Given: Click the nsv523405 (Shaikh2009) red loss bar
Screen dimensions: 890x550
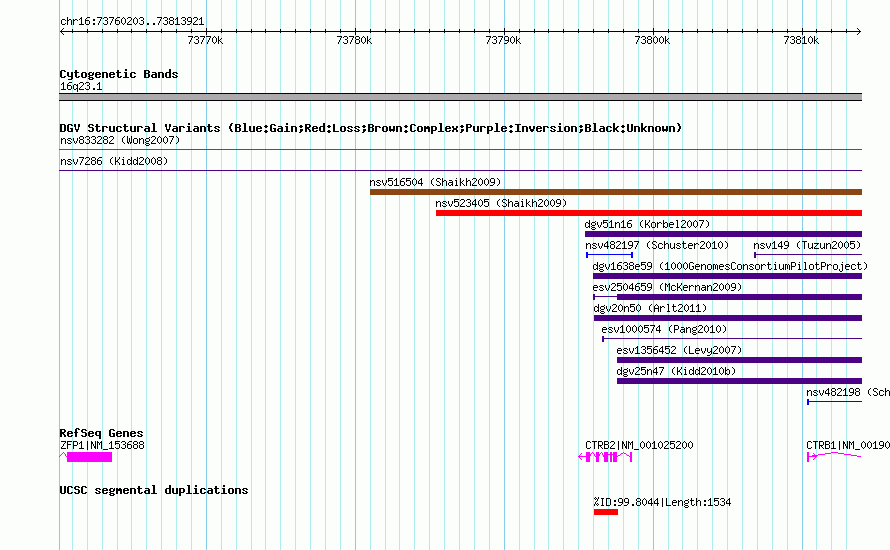Looking at the screenshot, I should [649, 213].
